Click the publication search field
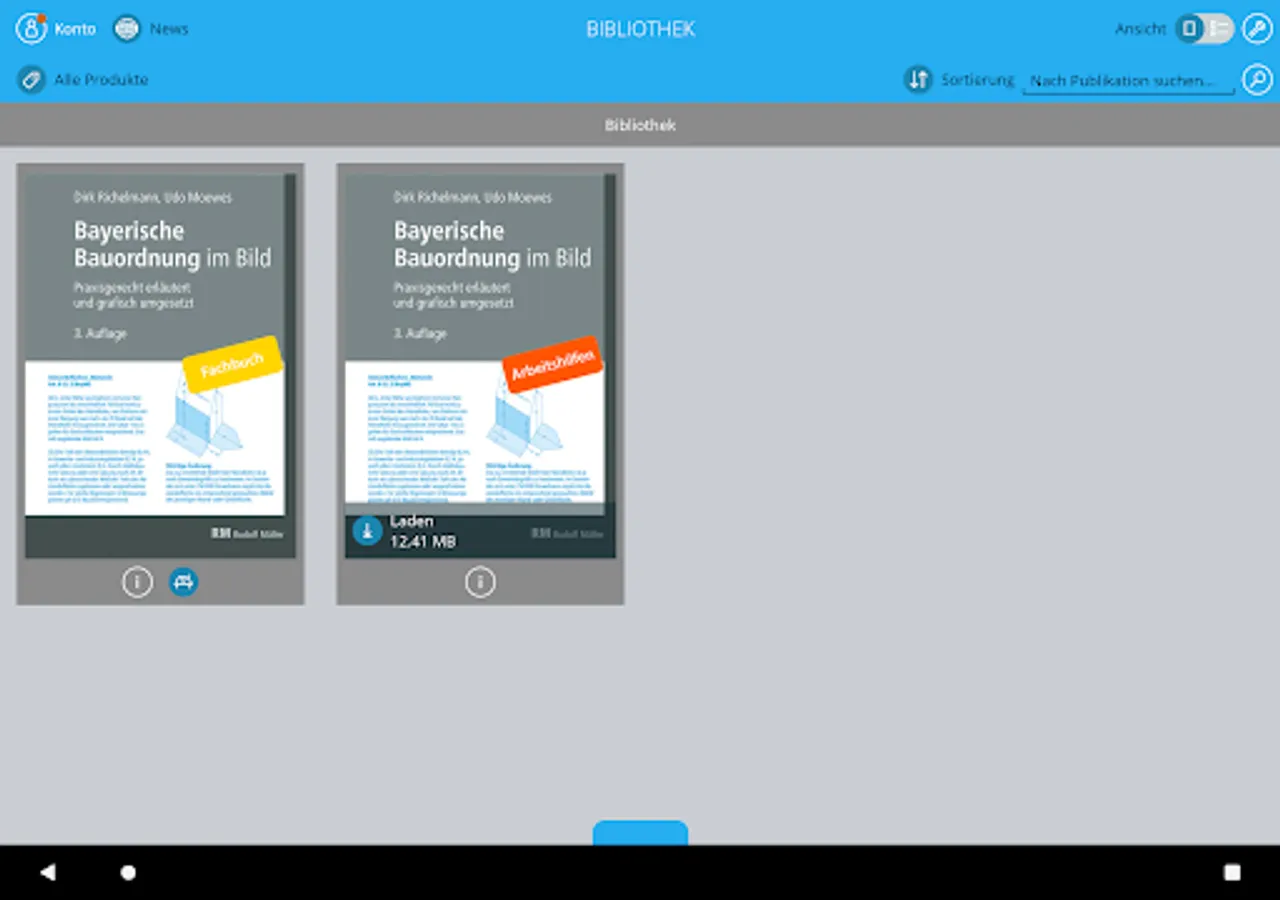 (x=1128, y=80)
